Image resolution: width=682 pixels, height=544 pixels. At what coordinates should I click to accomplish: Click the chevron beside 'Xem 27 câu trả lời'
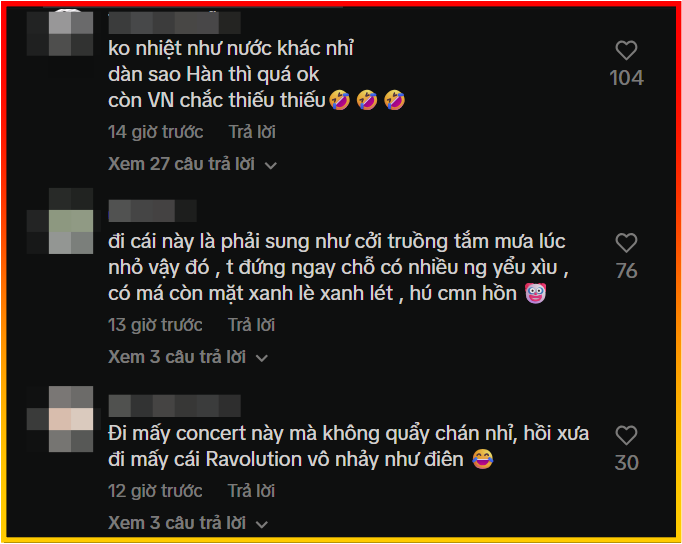tap(271, 166)
